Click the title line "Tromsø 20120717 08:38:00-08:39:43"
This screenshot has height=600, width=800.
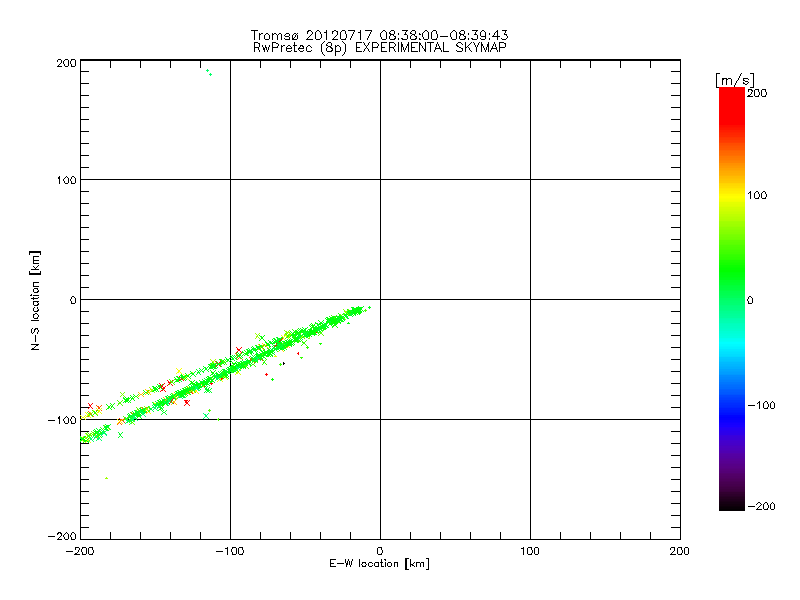click(x=380, y=35)
